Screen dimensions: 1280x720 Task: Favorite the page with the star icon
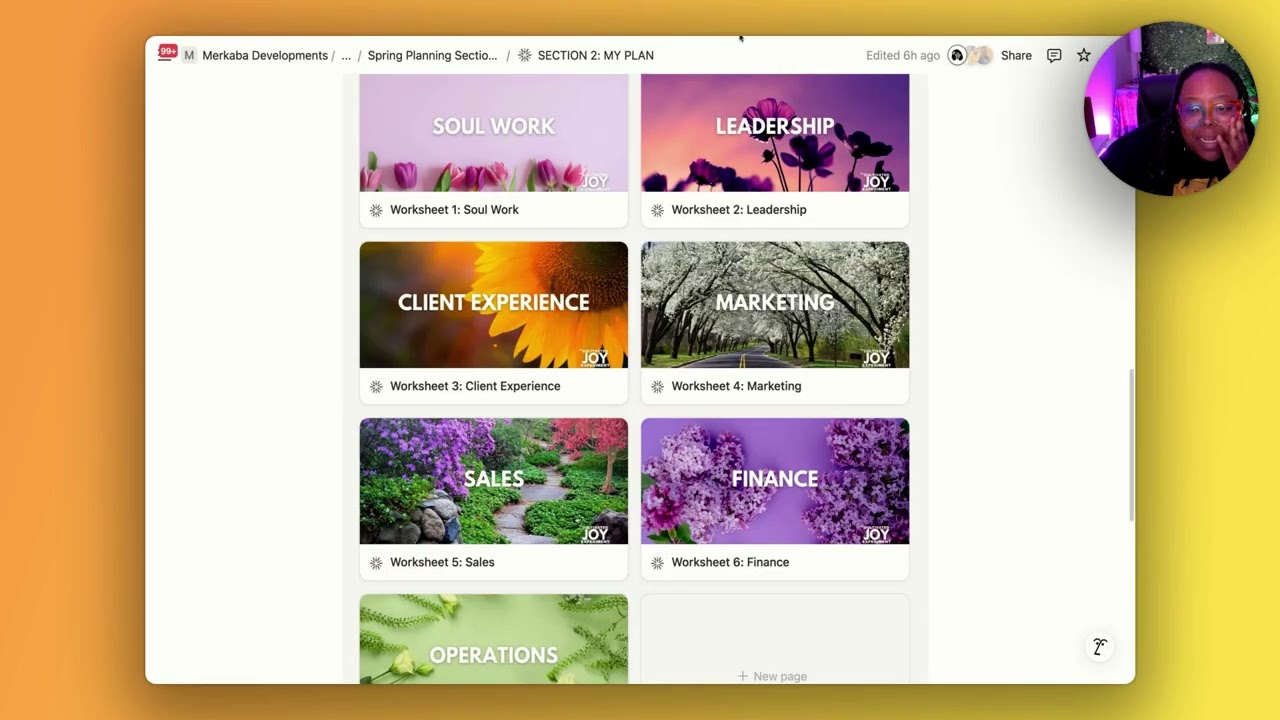[1084, 55]
